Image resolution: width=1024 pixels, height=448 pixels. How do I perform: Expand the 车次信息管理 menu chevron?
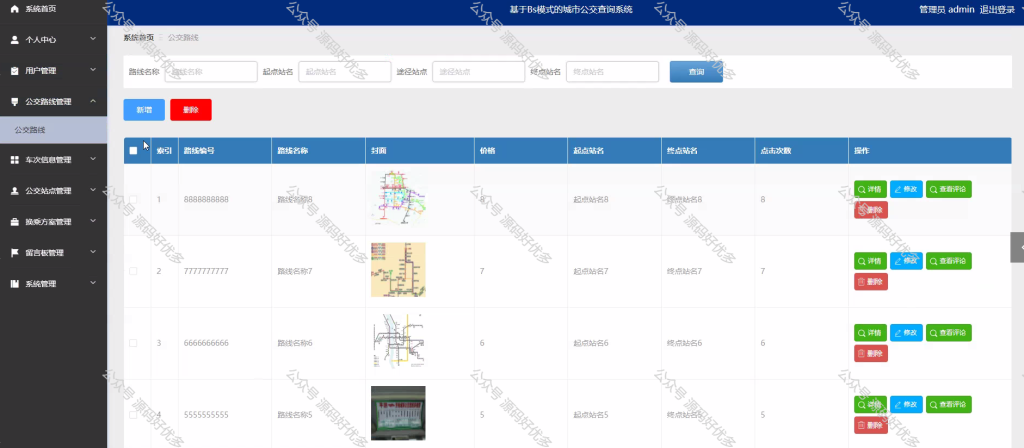[93, 159]
